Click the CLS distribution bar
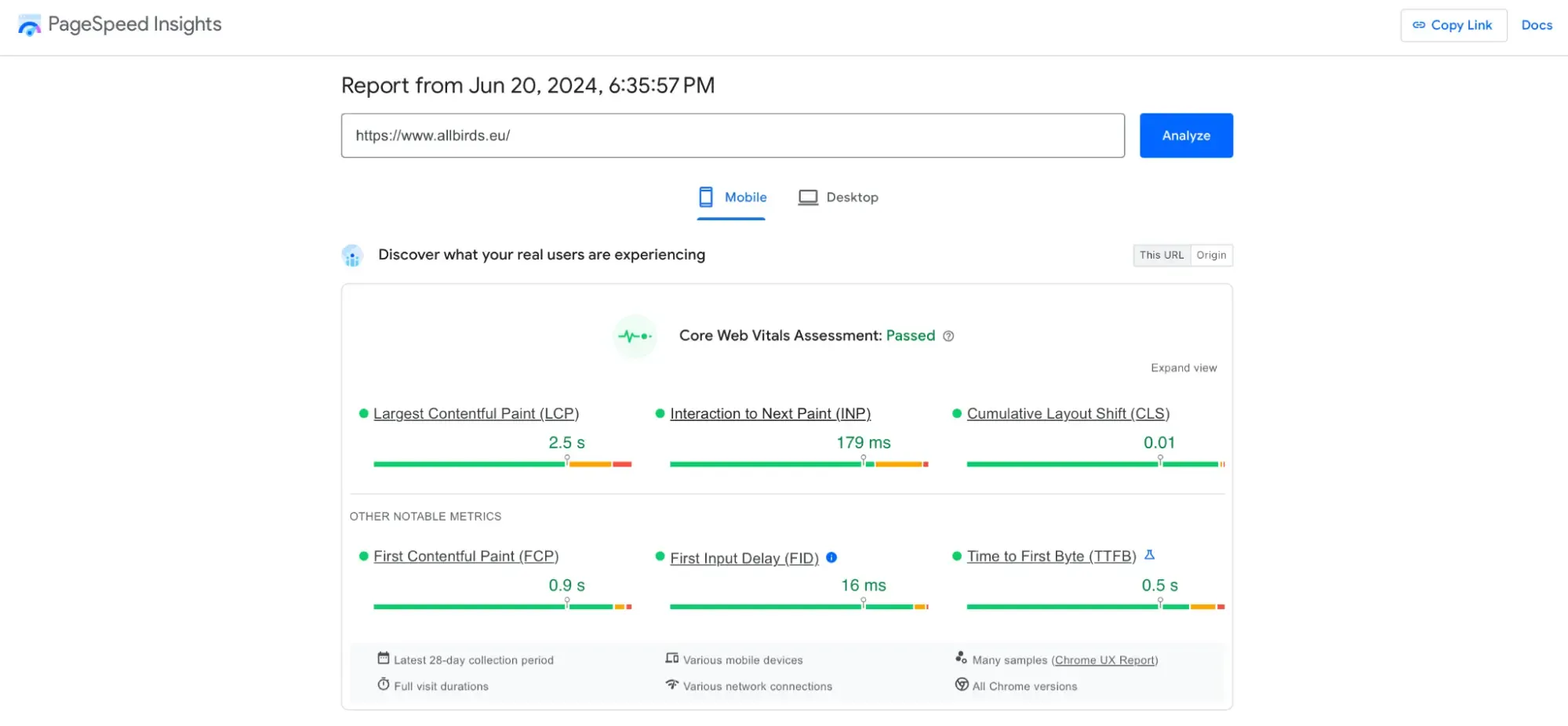Image resolution: width=1568 pixels, height=726 pixels. tap(1096, 464)
